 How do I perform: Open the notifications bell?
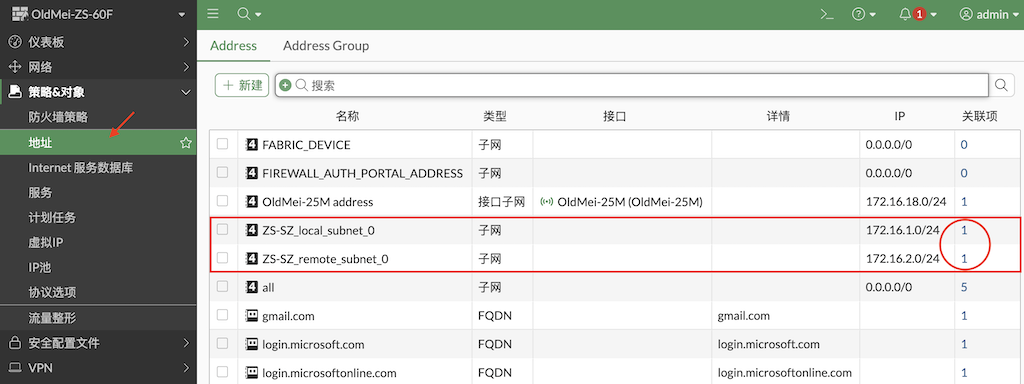coord(918,14)
